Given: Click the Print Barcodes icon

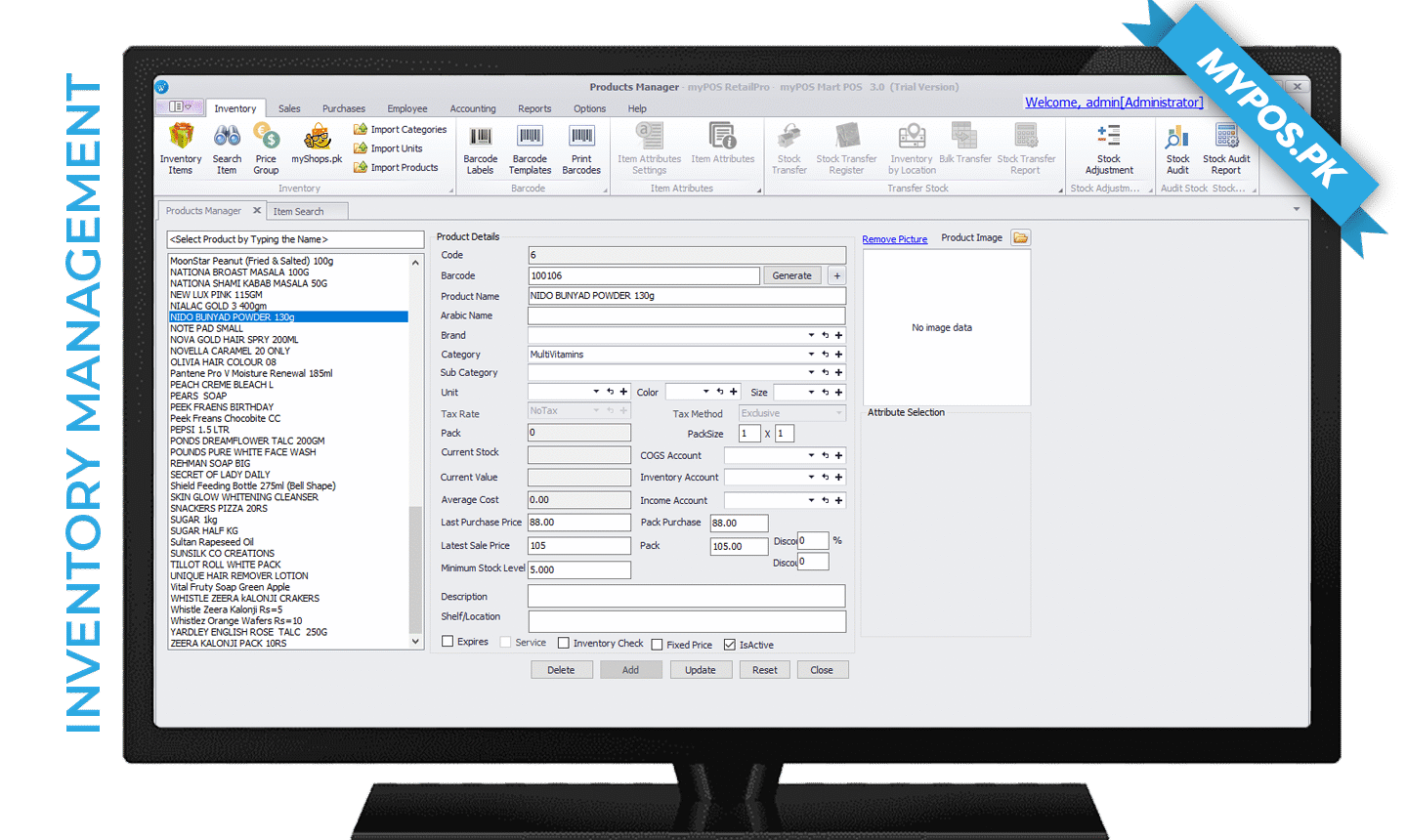Looking at the screenshot, I should [581, 137].
